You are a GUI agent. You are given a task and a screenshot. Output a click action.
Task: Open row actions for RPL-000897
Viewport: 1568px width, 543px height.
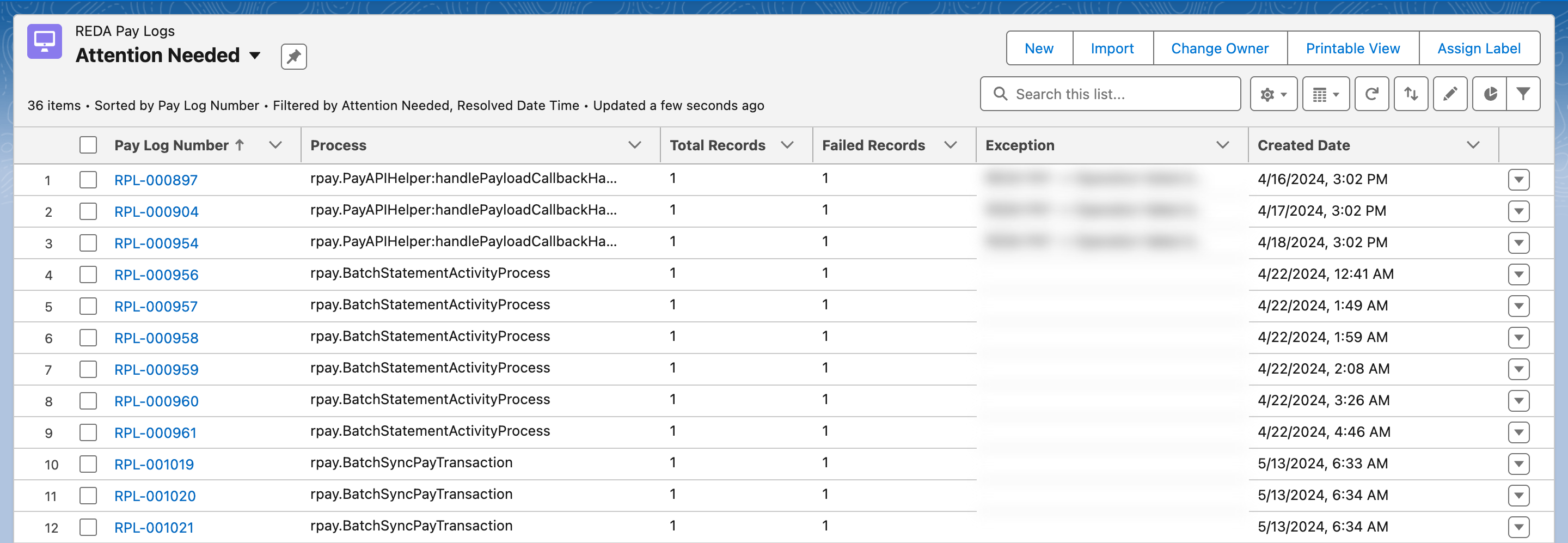1518,180
